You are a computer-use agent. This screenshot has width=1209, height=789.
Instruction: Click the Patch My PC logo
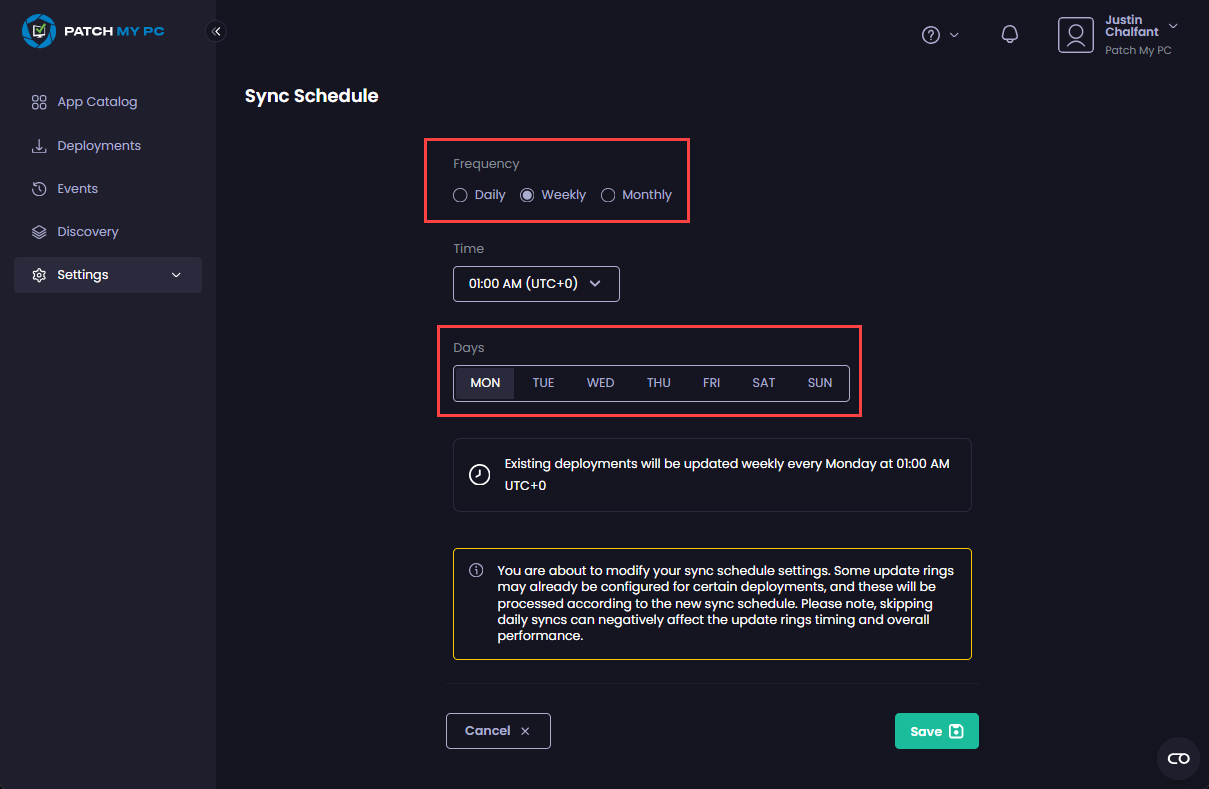coord(93,31)
